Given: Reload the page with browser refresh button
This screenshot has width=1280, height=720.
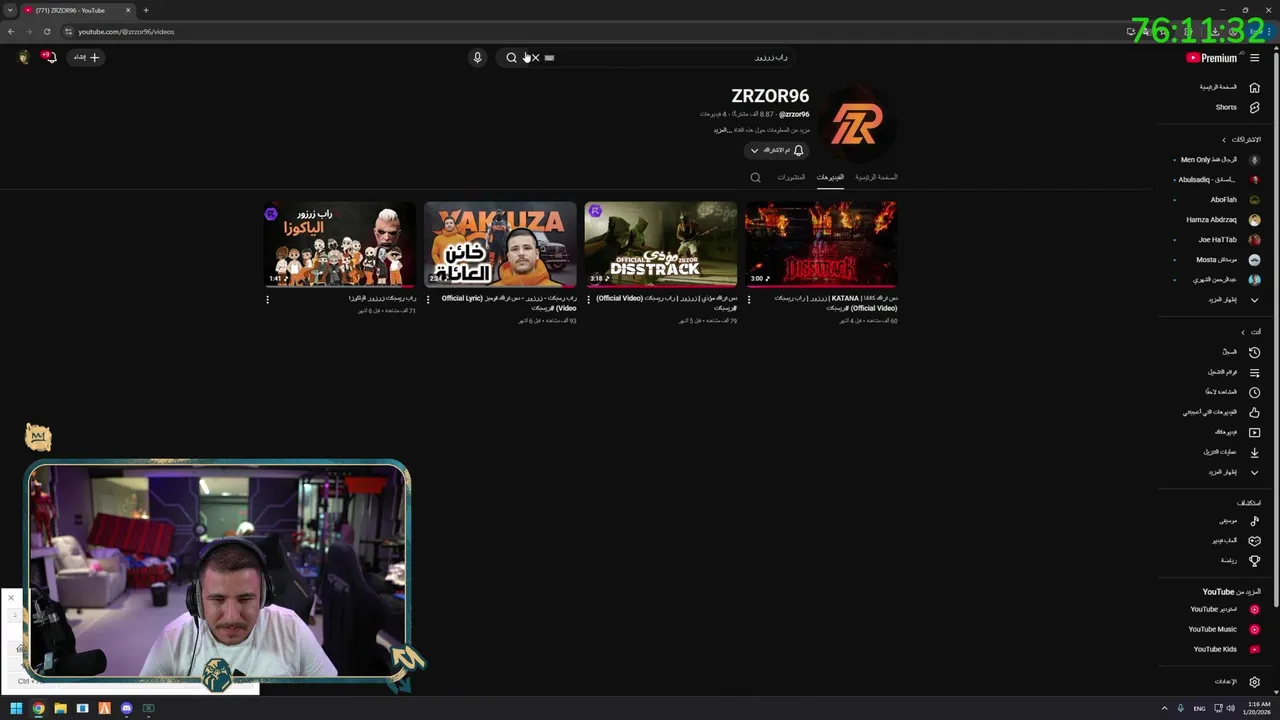Looking at the screenshot, I should tap(47, 31).
